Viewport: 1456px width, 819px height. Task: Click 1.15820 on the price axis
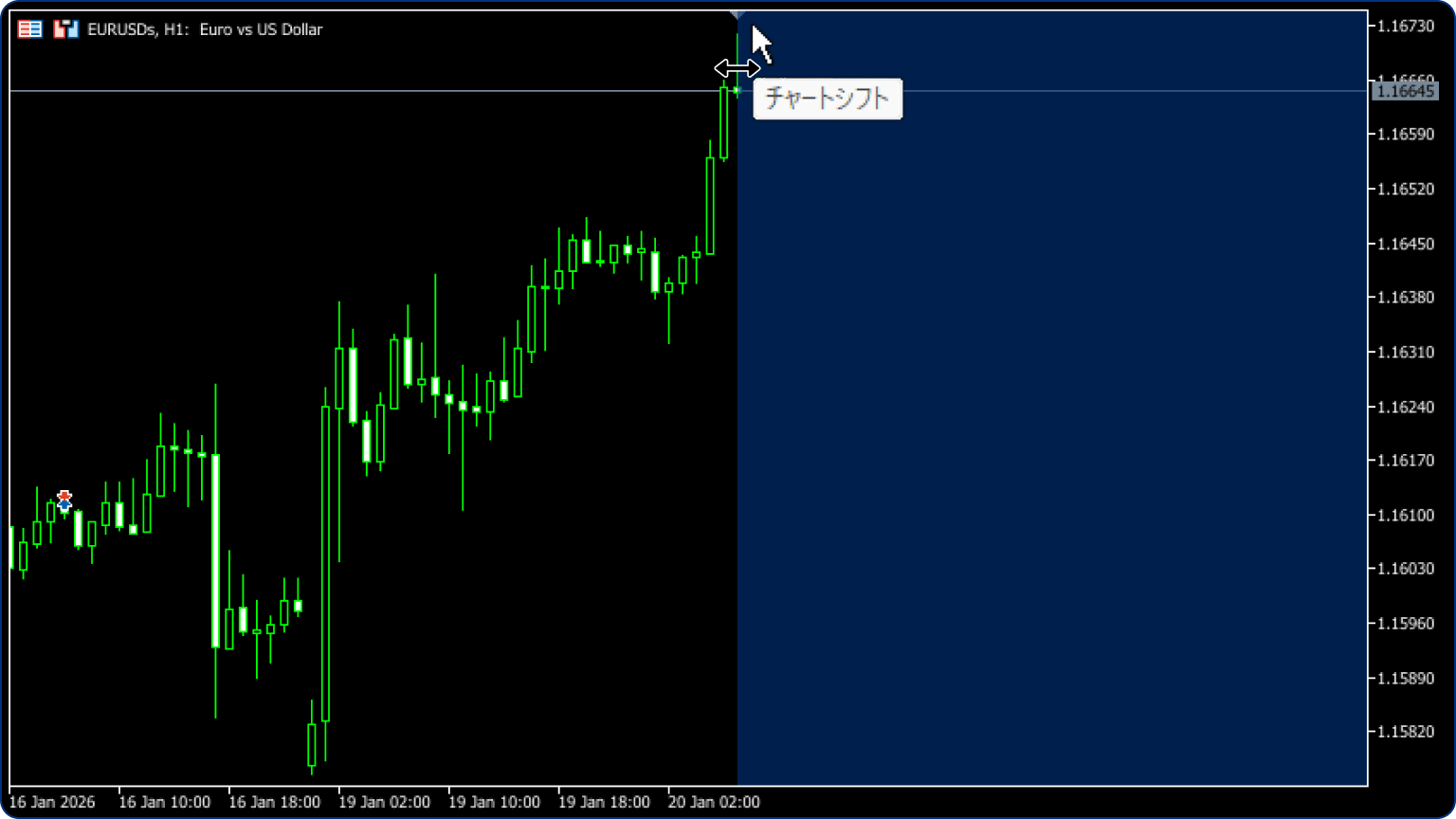(x=1406, y=733)
